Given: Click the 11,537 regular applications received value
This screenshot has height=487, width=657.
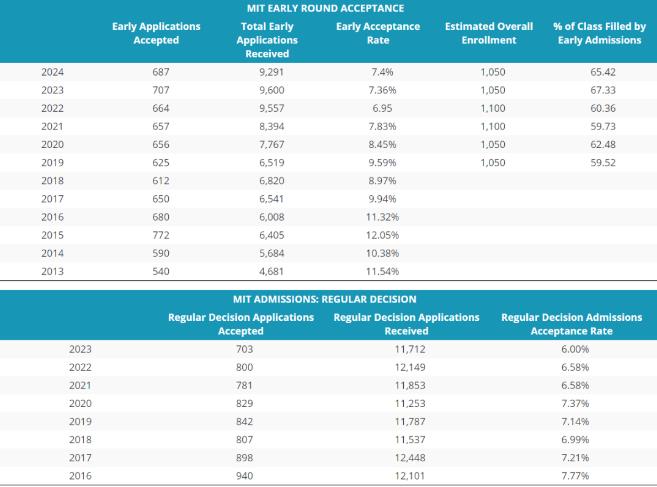Looking at the screenshot, I should [410, 440].
